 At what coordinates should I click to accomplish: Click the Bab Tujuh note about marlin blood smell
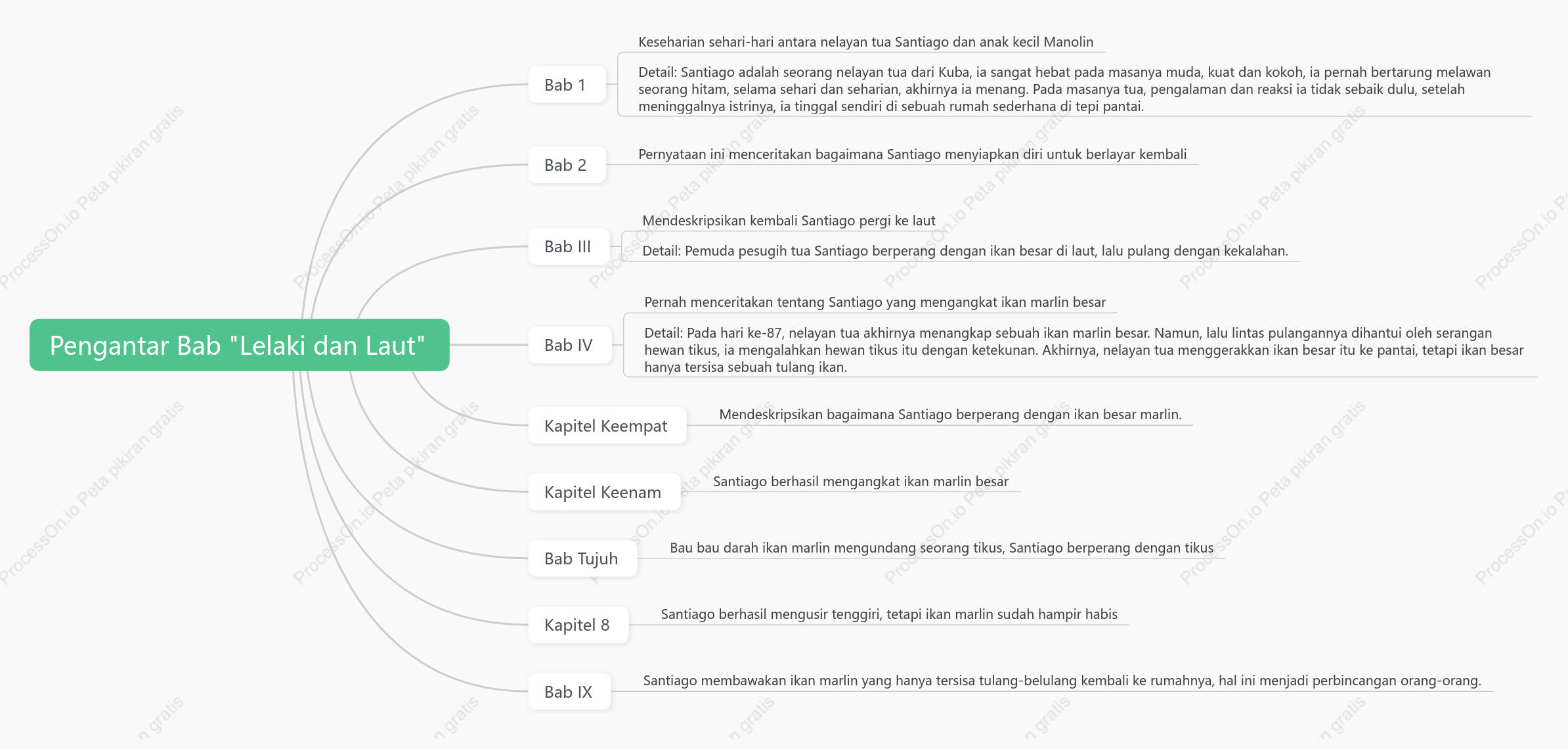coord(942,548)
